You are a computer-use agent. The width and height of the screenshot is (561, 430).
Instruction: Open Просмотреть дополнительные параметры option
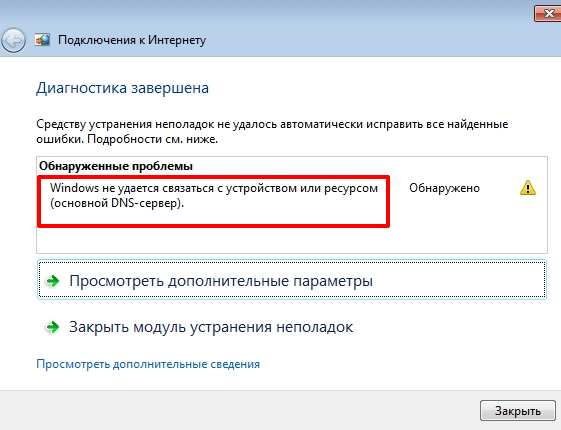pyautogui.click(x=292, y=280)
